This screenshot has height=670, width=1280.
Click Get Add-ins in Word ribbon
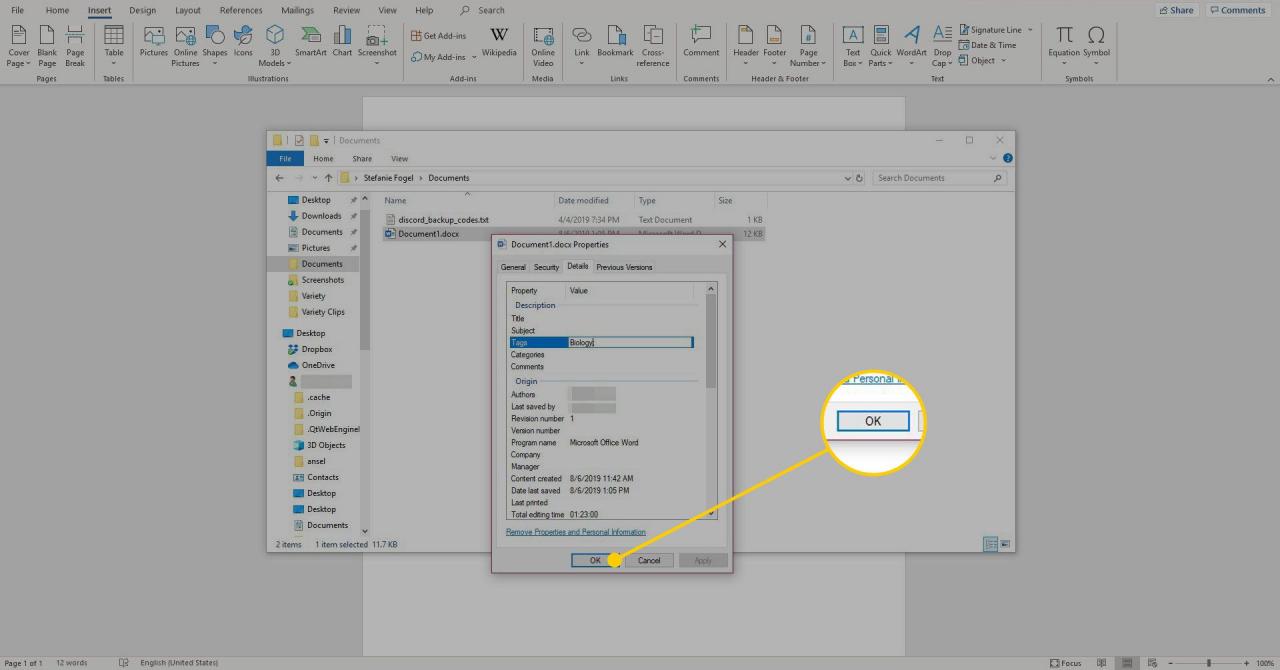coord(439,36)
